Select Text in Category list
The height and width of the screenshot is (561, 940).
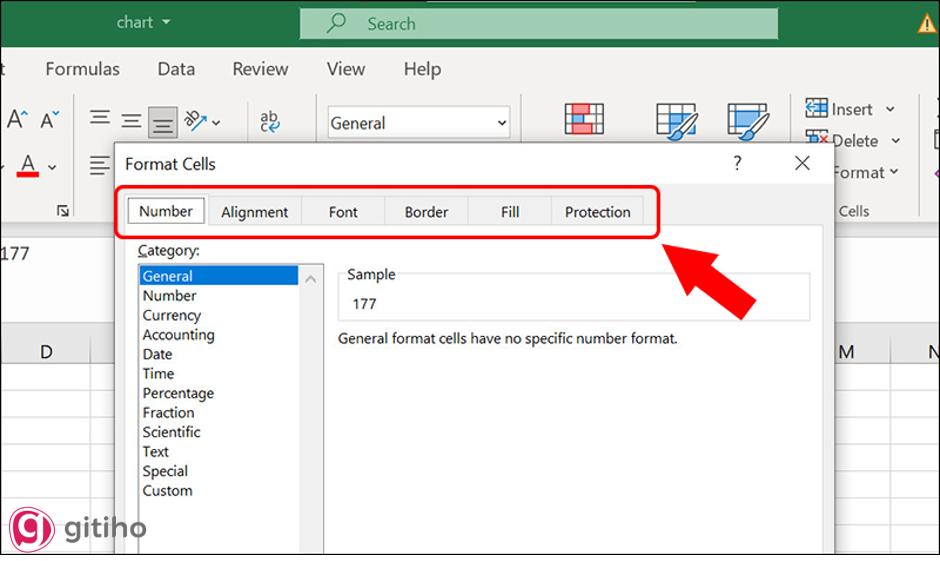tap(219, 451)
